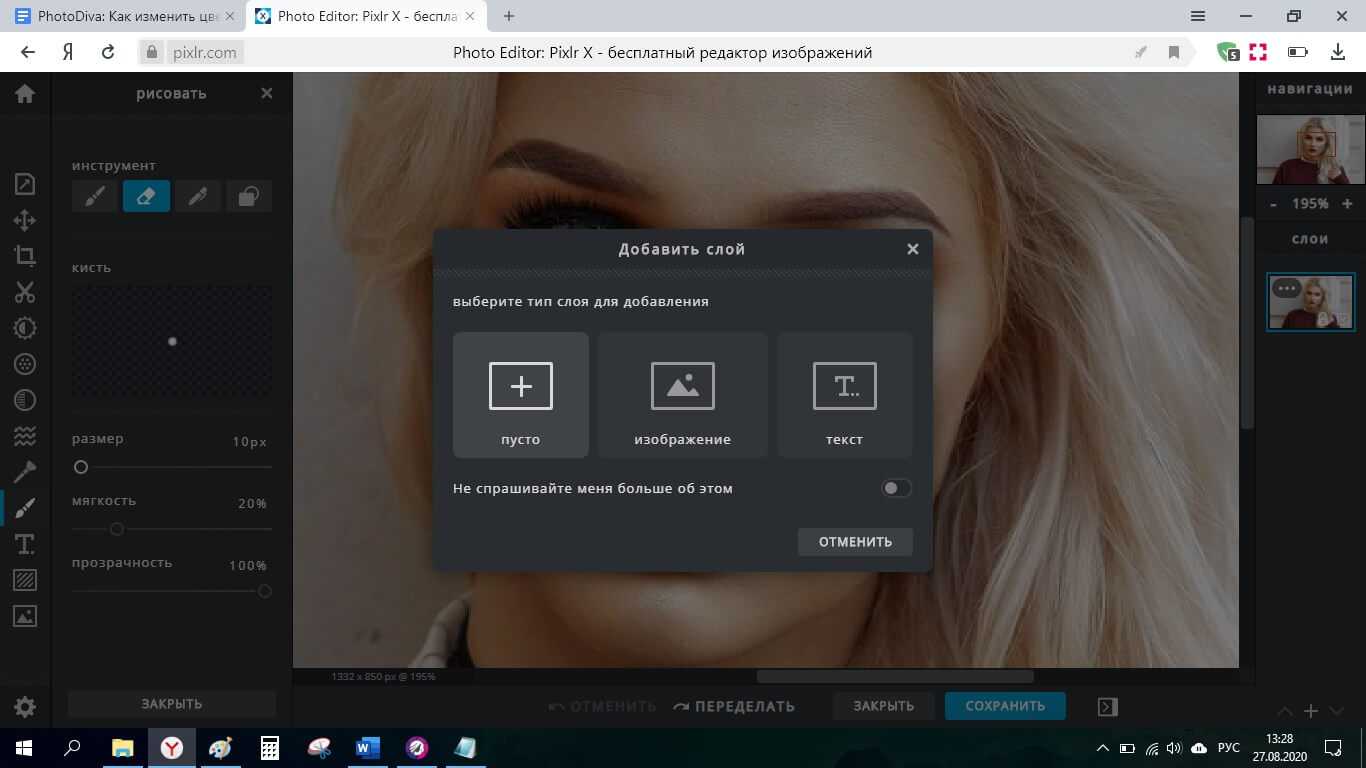Select the Cutout scissors tool

[25, 292]
